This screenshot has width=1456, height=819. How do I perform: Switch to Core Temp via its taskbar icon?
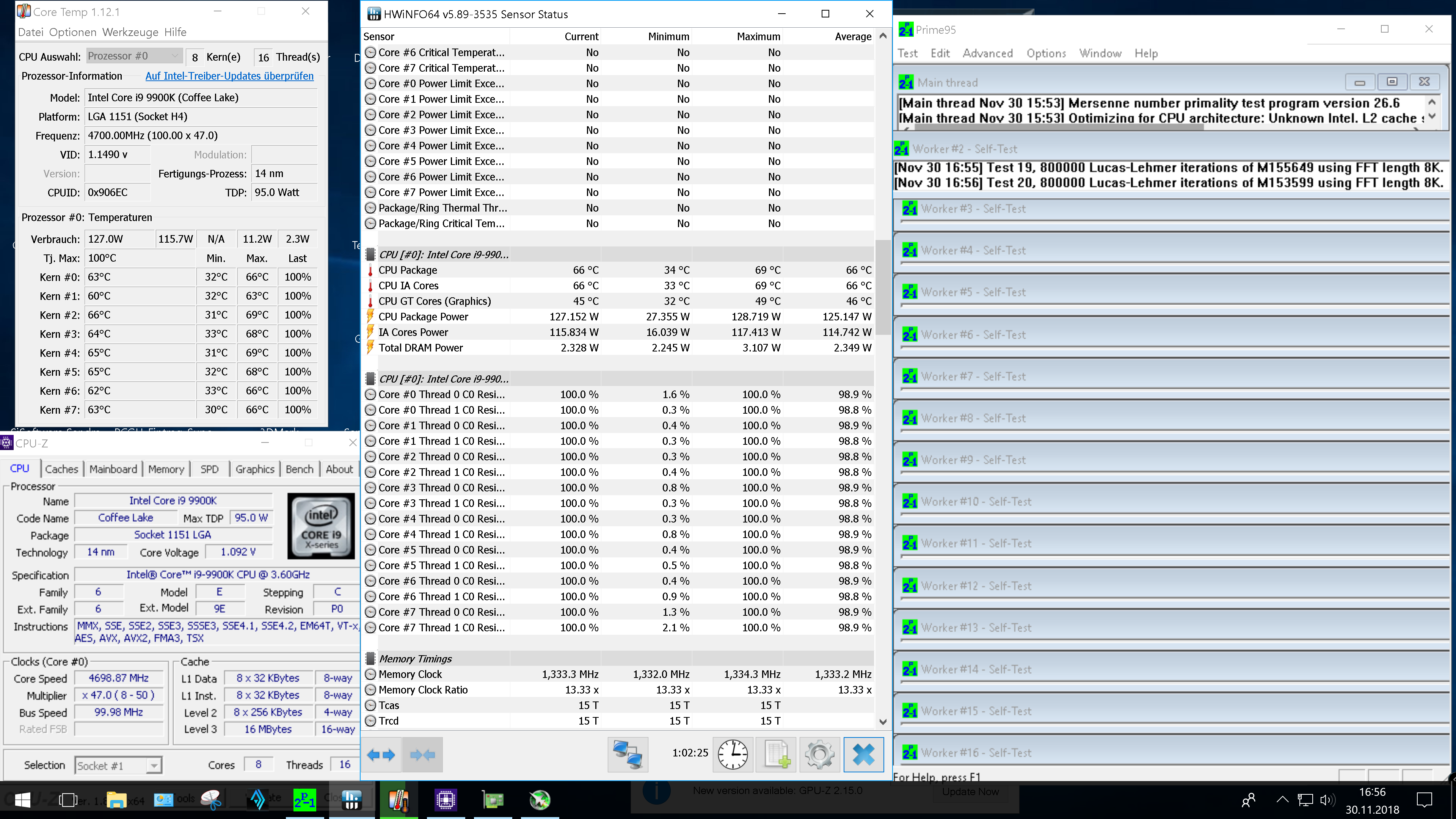pos(399,800)
